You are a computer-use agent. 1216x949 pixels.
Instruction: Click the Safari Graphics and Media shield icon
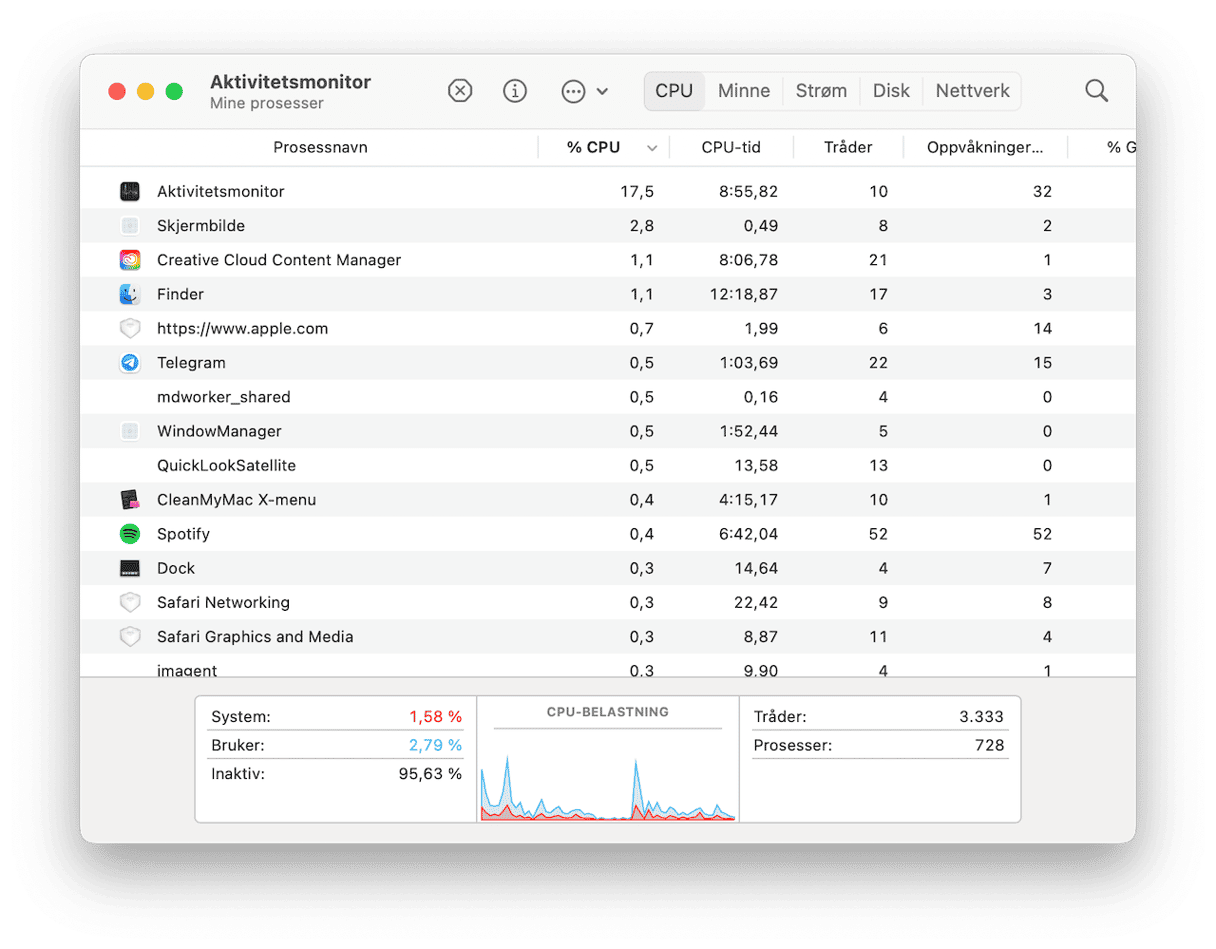tap(129, 636)
